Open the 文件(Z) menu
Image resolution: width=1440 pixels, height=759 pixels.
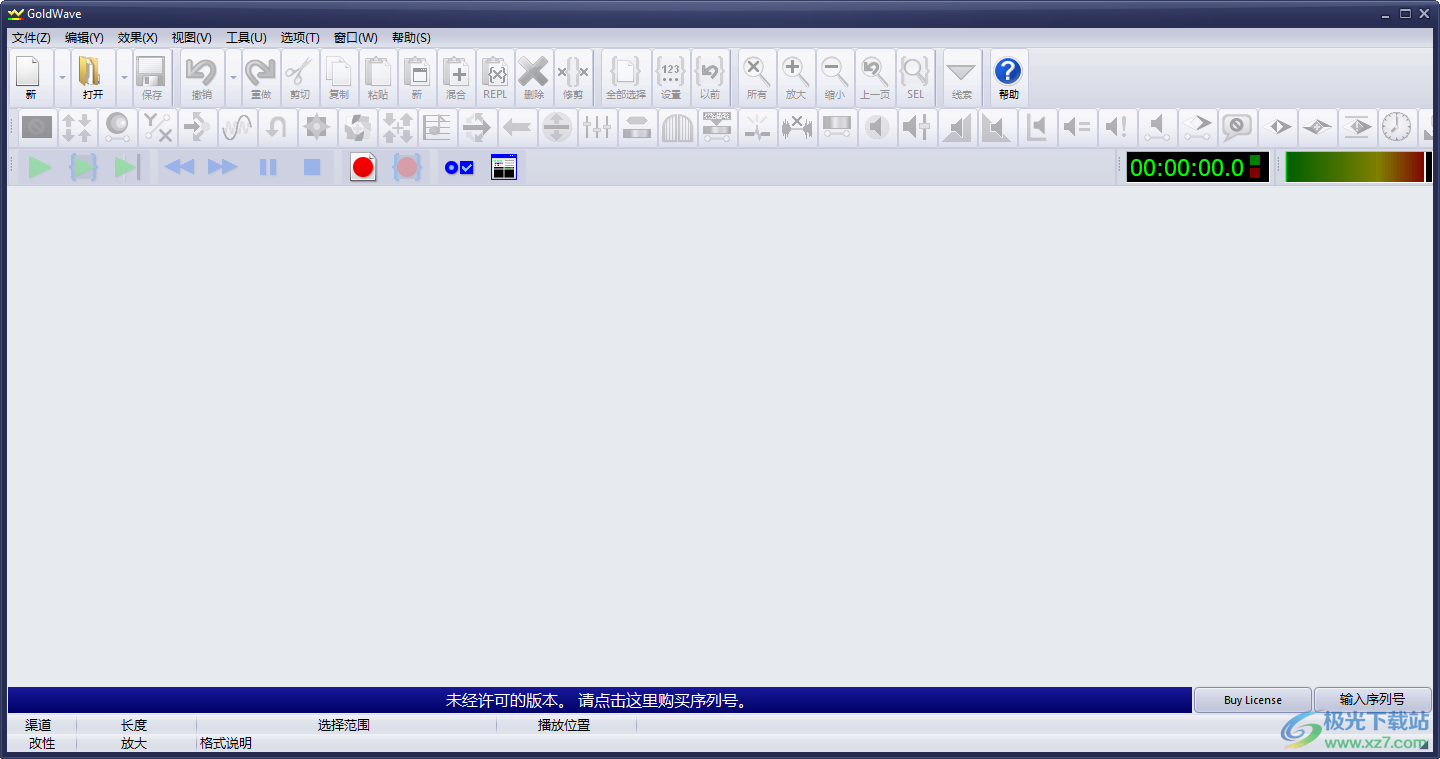click(31, 38)
